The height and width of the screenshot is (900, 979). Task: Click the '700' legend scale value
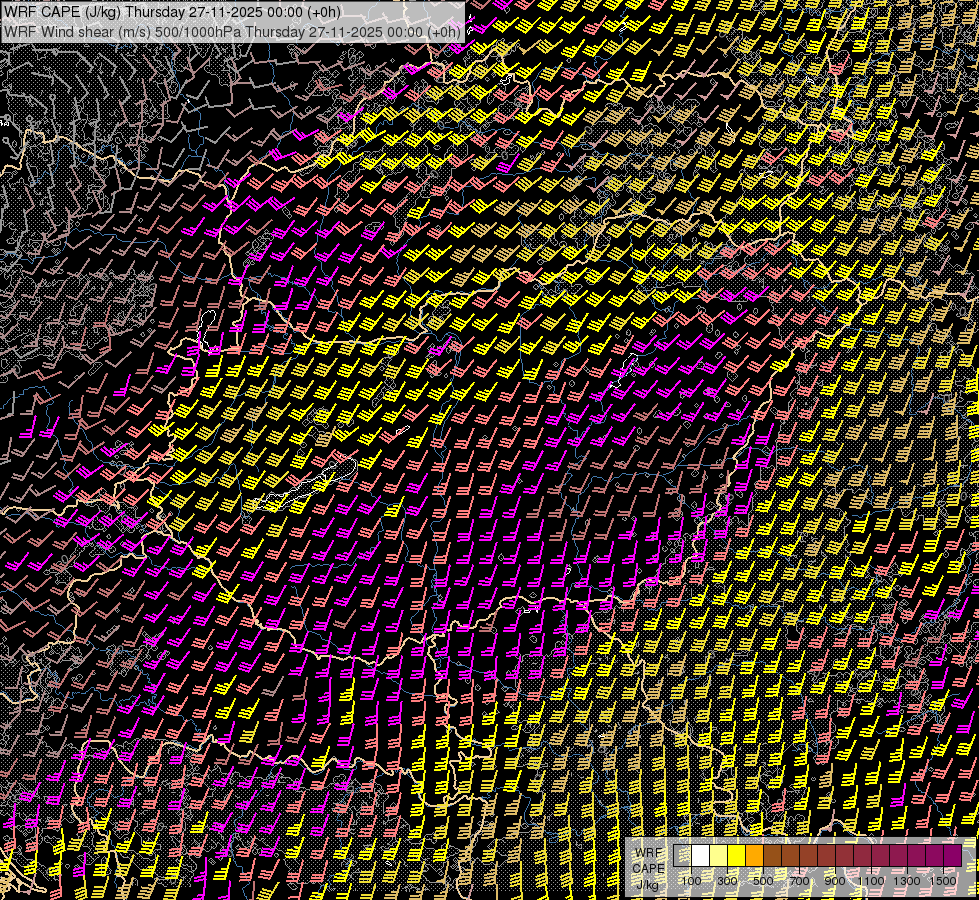[x=799, y=881]
